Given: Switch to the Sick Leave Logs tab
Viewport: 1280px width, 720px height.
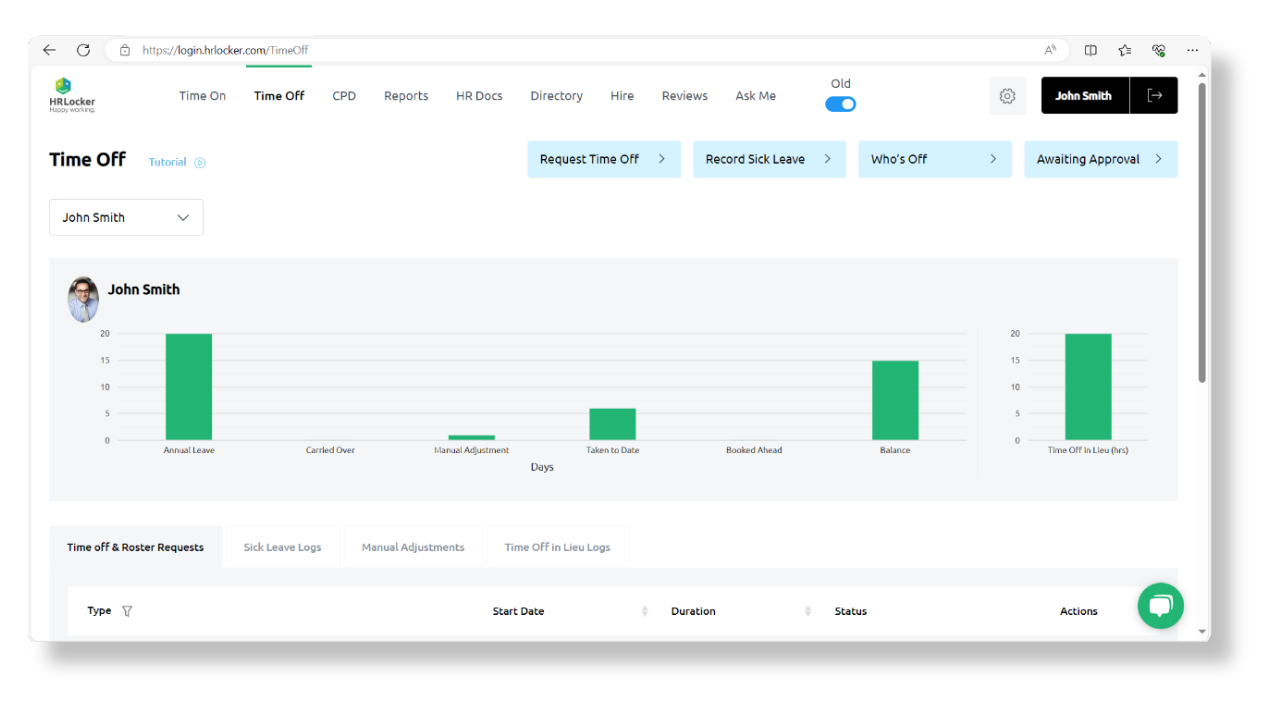Looking at the screenshot, I should [x=282, y=546].
